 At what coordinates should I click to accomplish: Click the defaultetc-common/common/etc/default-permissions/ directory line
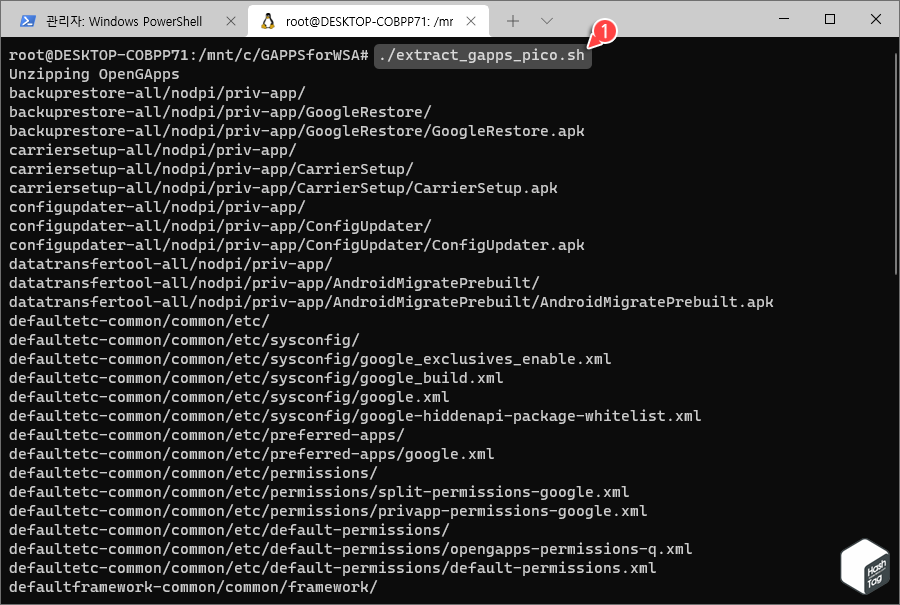point(229,530)
